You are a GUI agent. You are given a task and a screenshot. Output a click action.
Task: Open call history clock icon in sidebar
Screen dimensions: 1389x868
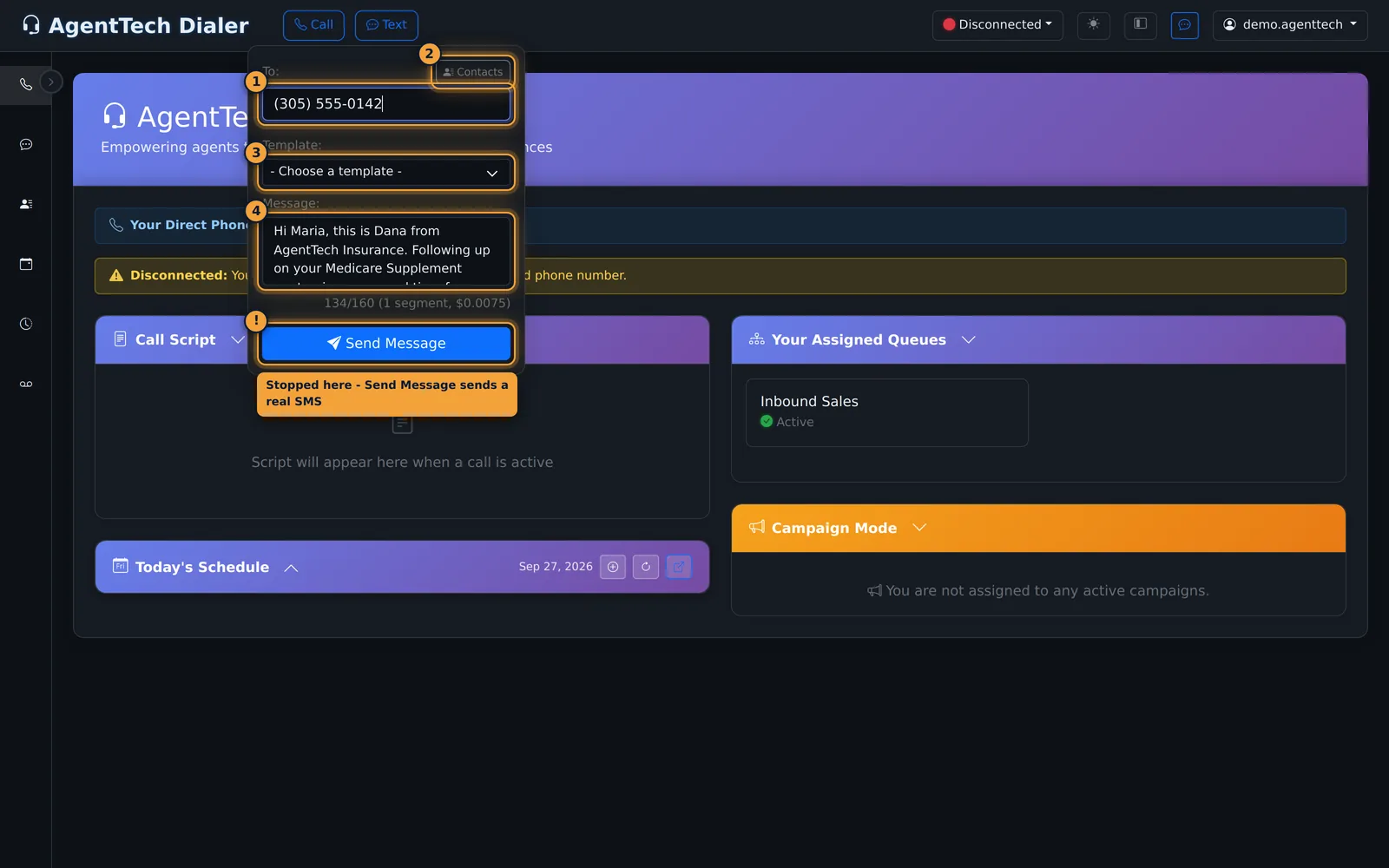click(x=26, y=324)
